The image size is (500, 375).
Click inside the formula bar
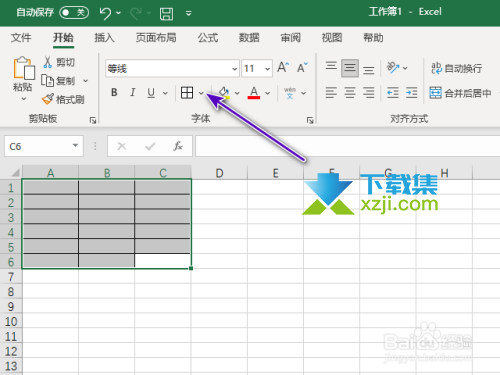point(348,146)
